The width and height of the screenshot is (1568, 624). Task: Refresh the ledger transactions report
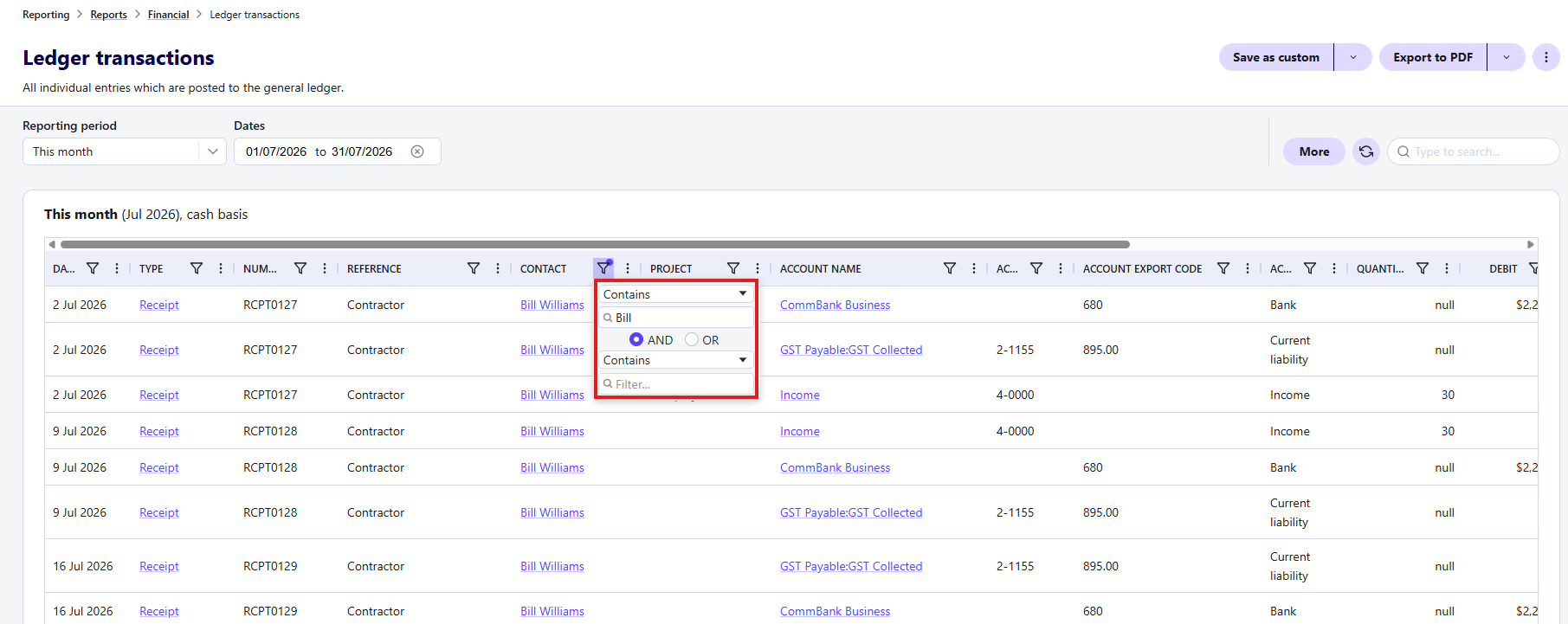[1366, 151]
